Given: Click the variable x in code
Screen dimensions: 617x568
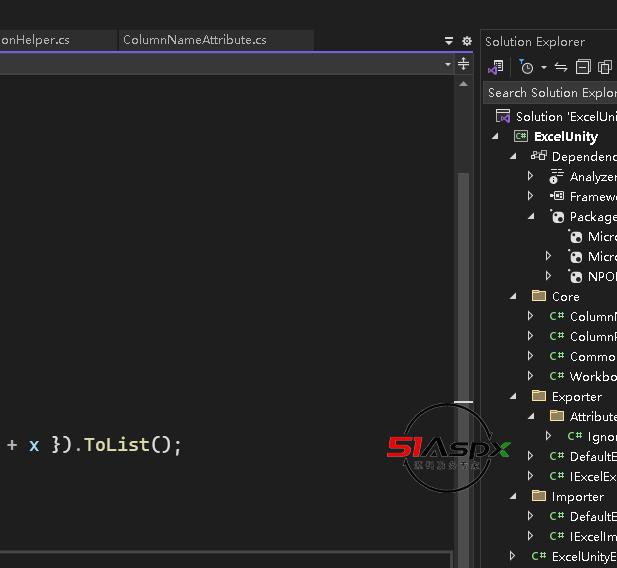Looking at the screenshot, I should coord(34,446).
